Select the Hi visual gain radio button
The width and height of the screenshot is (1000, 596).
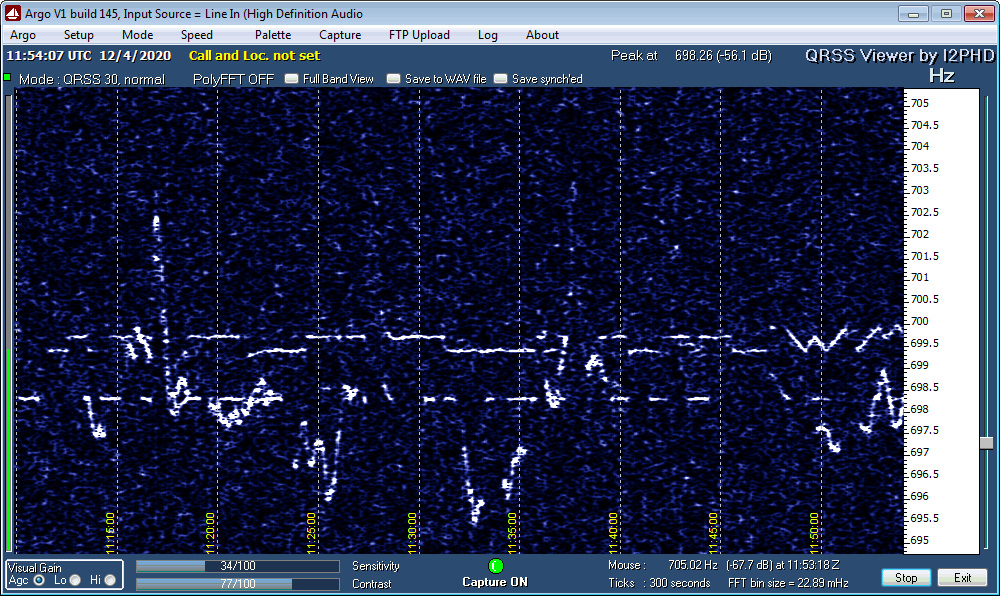coord(110,580)
